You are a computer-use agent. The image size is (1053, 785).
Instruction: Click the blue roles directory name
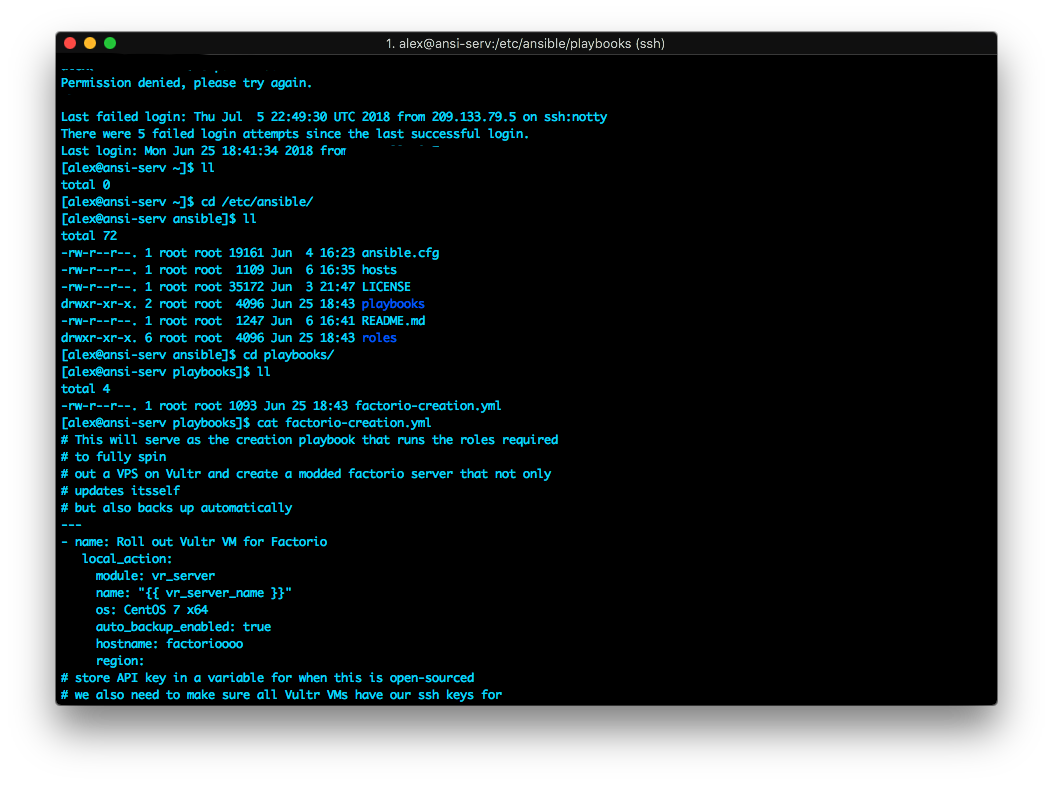point(379,338)
